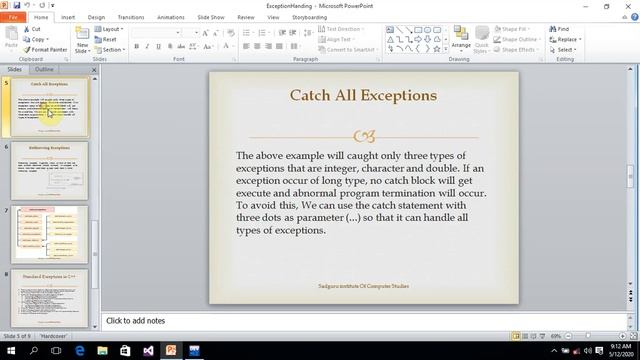Click the Decrease Font Size icon
The width and height of the screenshot is (640, 360).
[x=216, y=33]
